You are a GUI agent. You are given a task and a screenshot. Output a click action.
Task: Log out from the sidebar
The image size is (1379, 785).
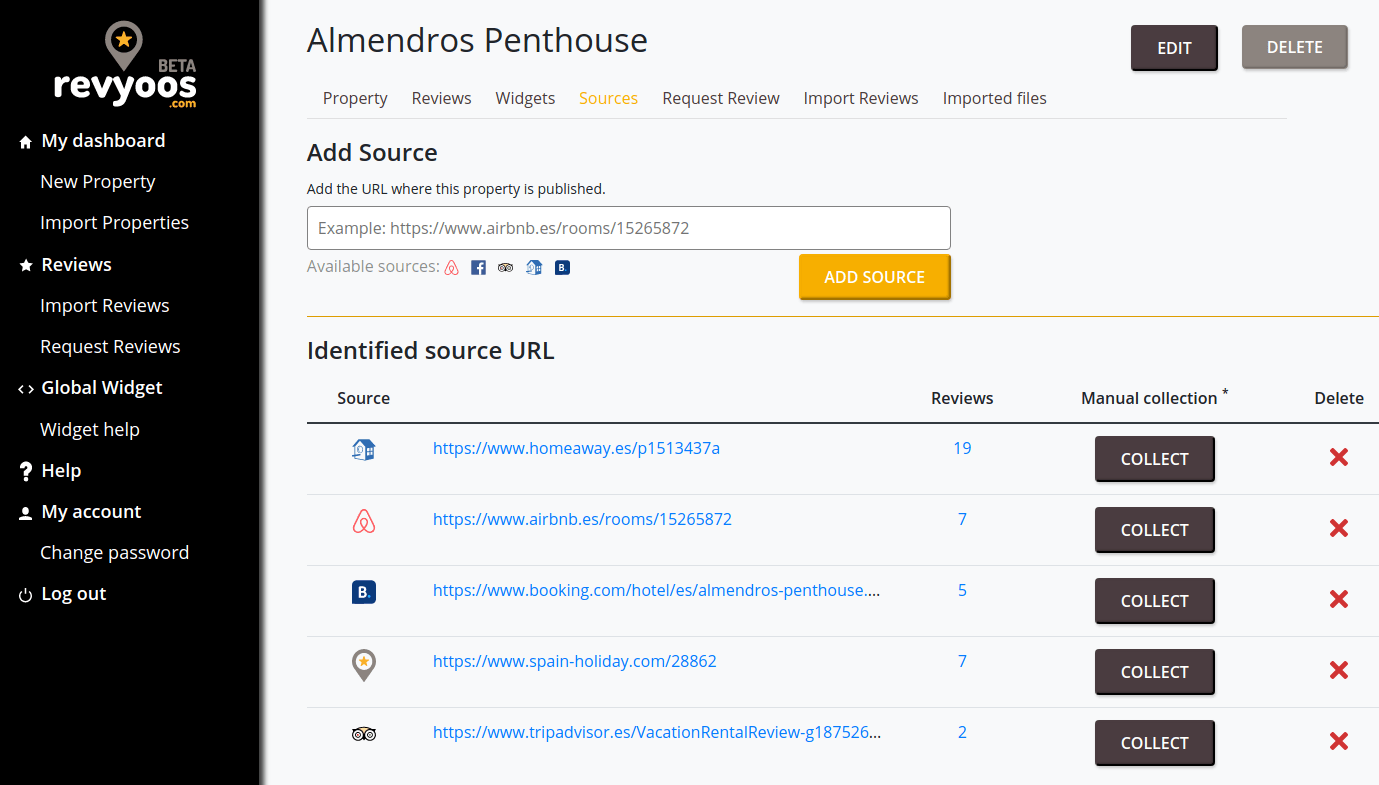73,594
